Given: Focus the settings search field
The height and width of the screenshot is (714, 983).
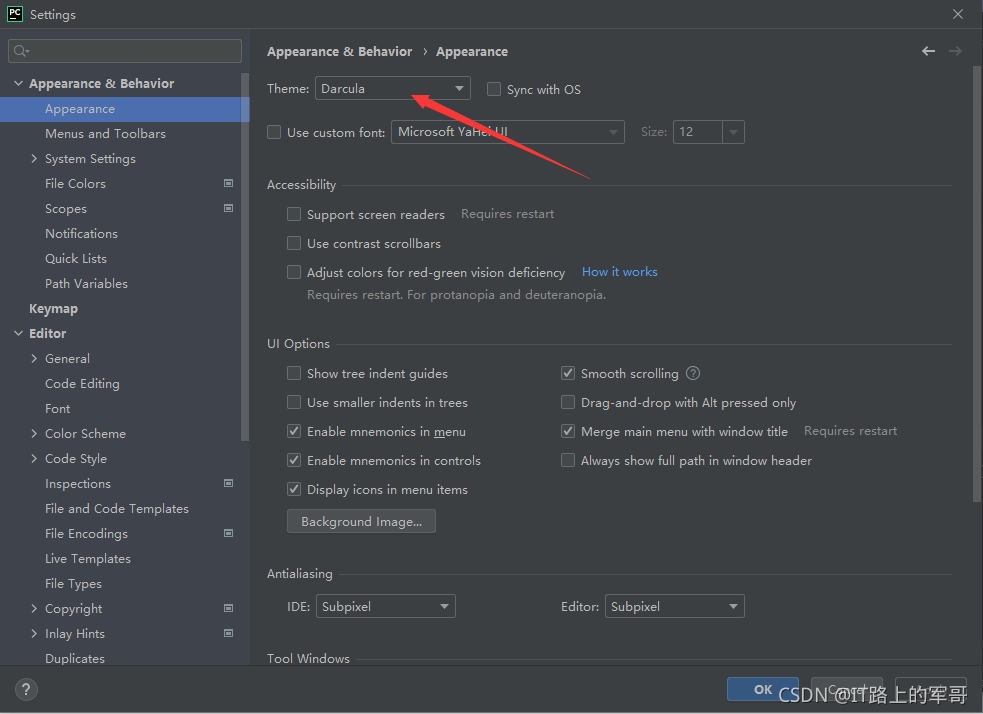Looking at the screenshot, I should [x=125, y=51].
